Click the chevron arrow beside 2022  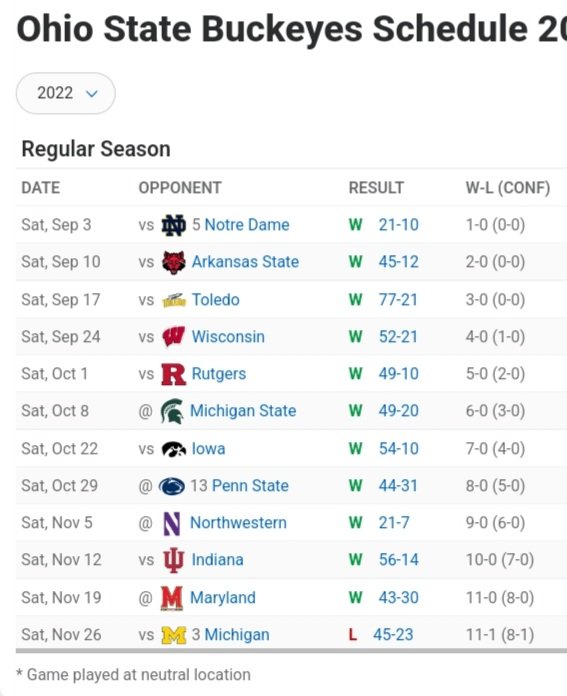(91, 94)
